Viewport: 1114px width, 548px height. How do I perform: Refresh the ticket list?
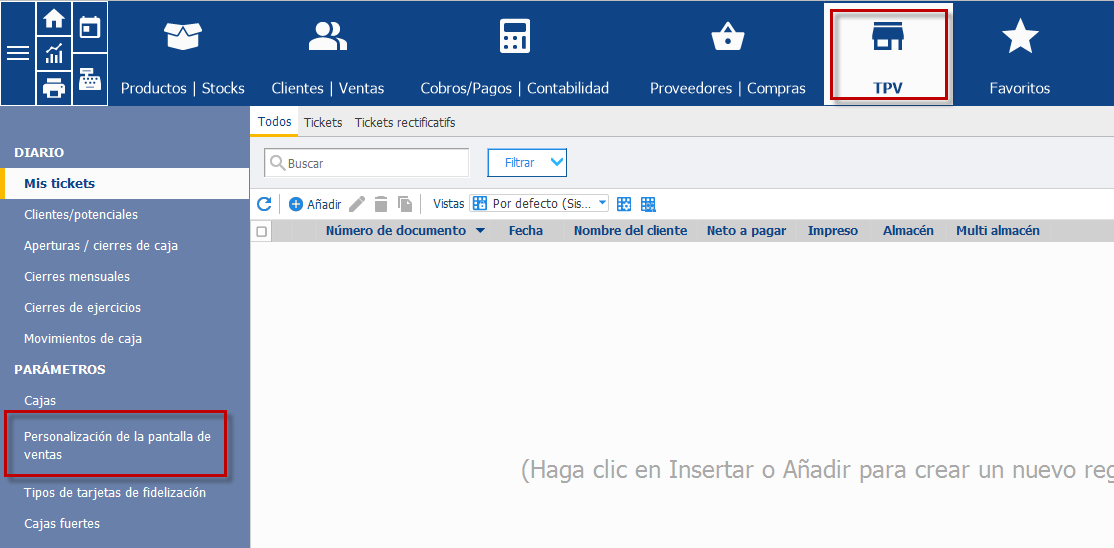point(264,205)
